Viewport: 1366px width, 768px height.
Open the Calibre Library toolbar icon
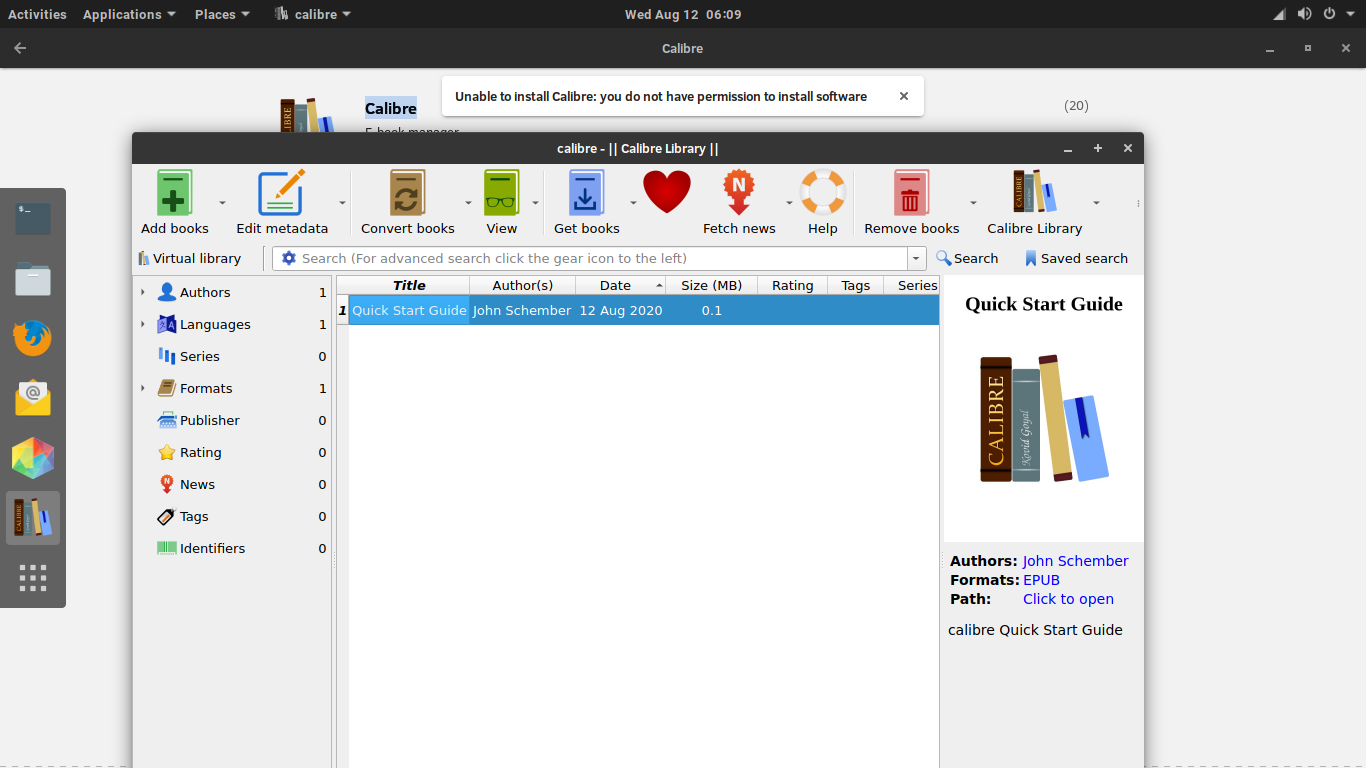[1034, 192]
